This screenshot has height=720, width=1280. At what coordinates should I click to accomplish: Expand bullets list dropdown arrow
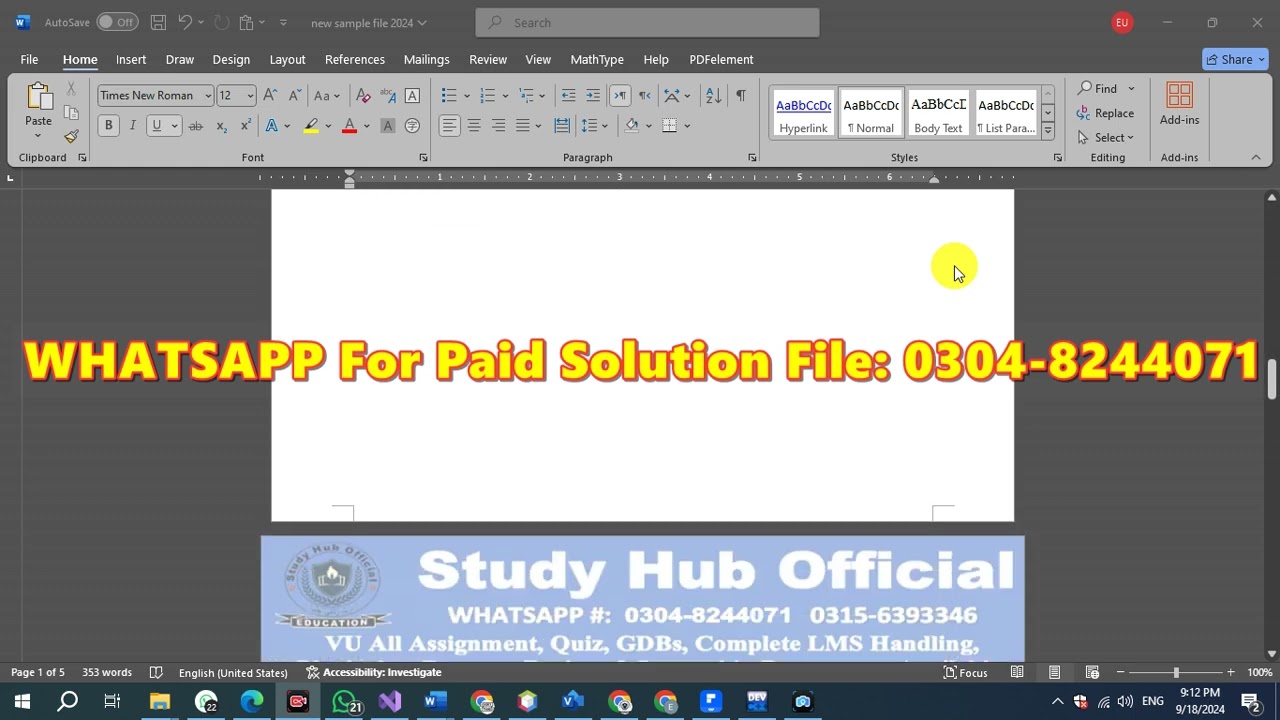466,95
